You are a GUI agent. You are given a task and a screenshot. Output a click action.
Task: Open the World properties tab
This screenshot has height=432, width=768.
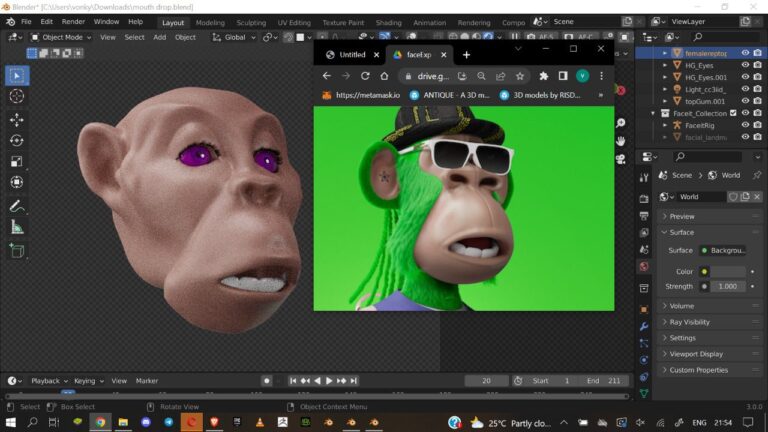[644, 266]
